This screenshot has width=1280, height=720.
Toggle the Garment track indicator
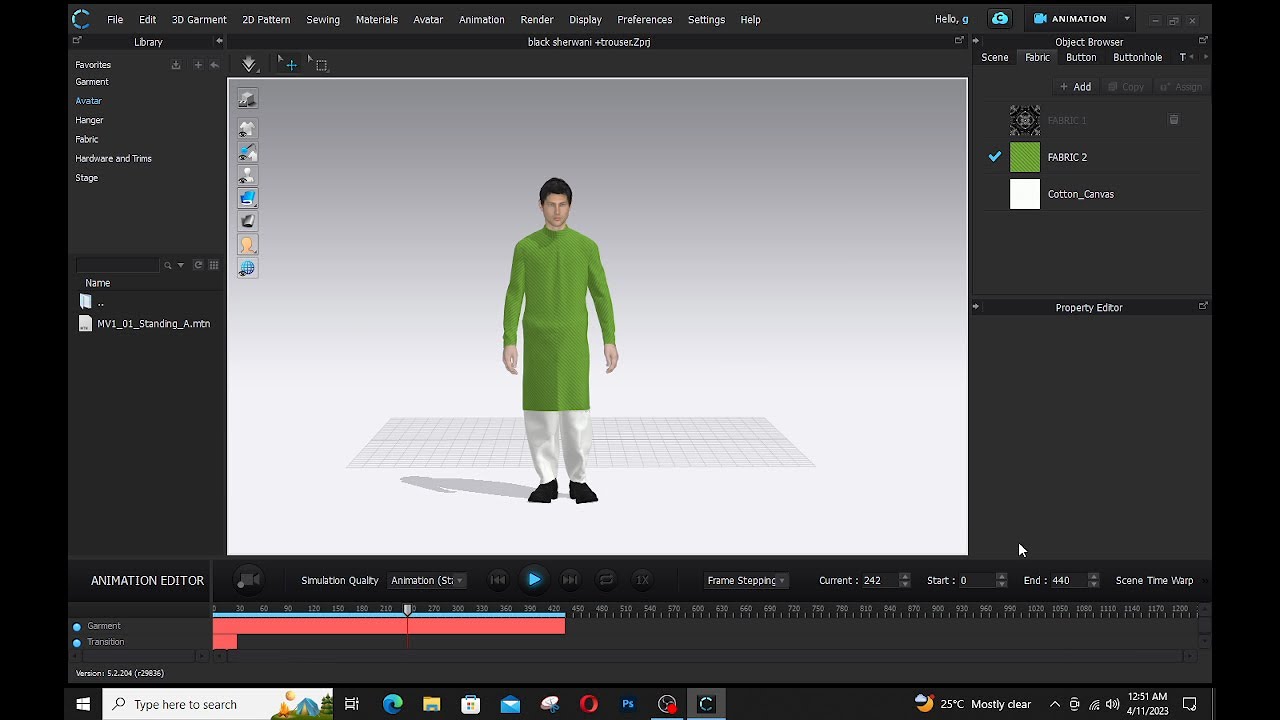(x=77, y=627)
